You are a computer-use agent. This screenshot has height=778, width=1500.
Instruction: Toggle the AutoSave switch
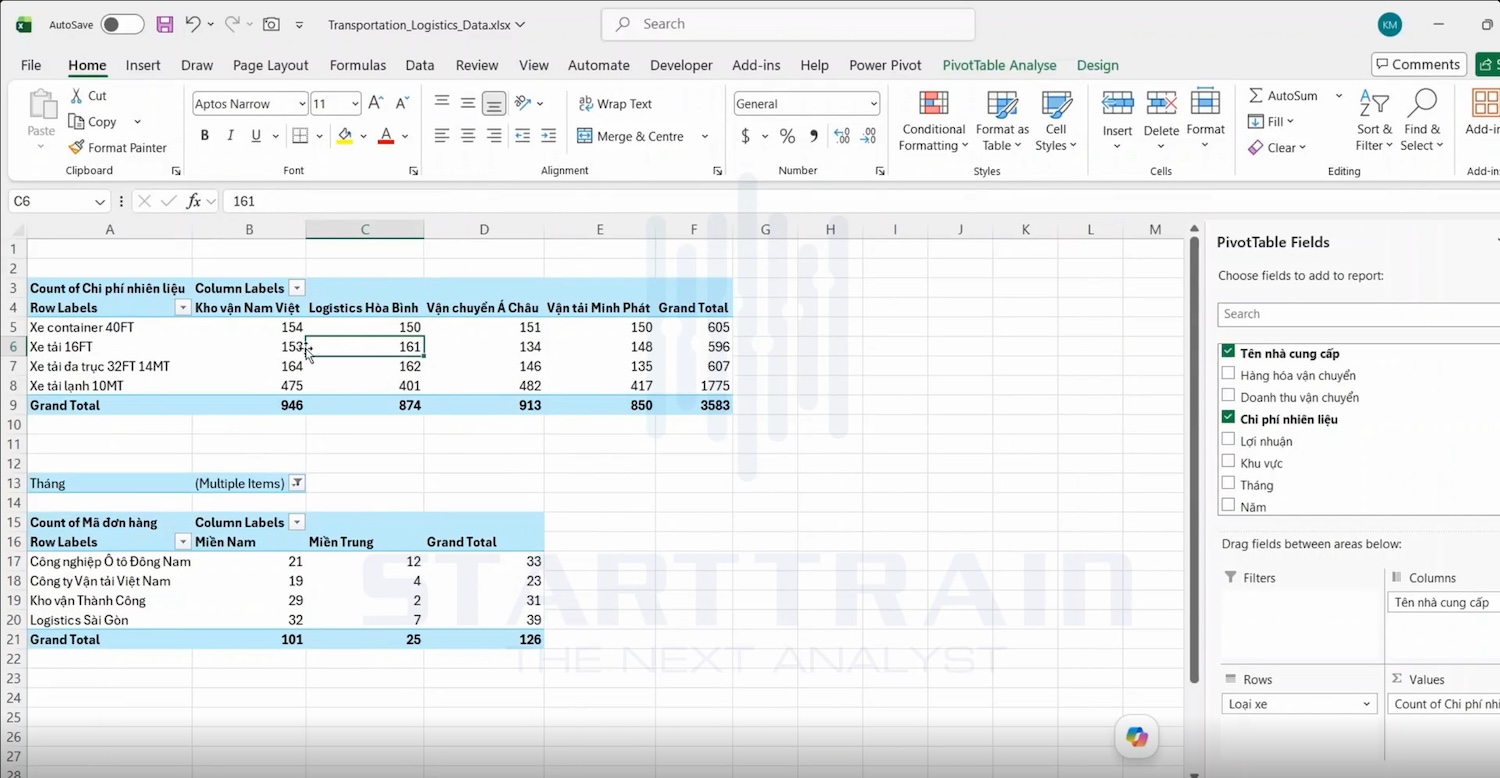coord(122,24)
